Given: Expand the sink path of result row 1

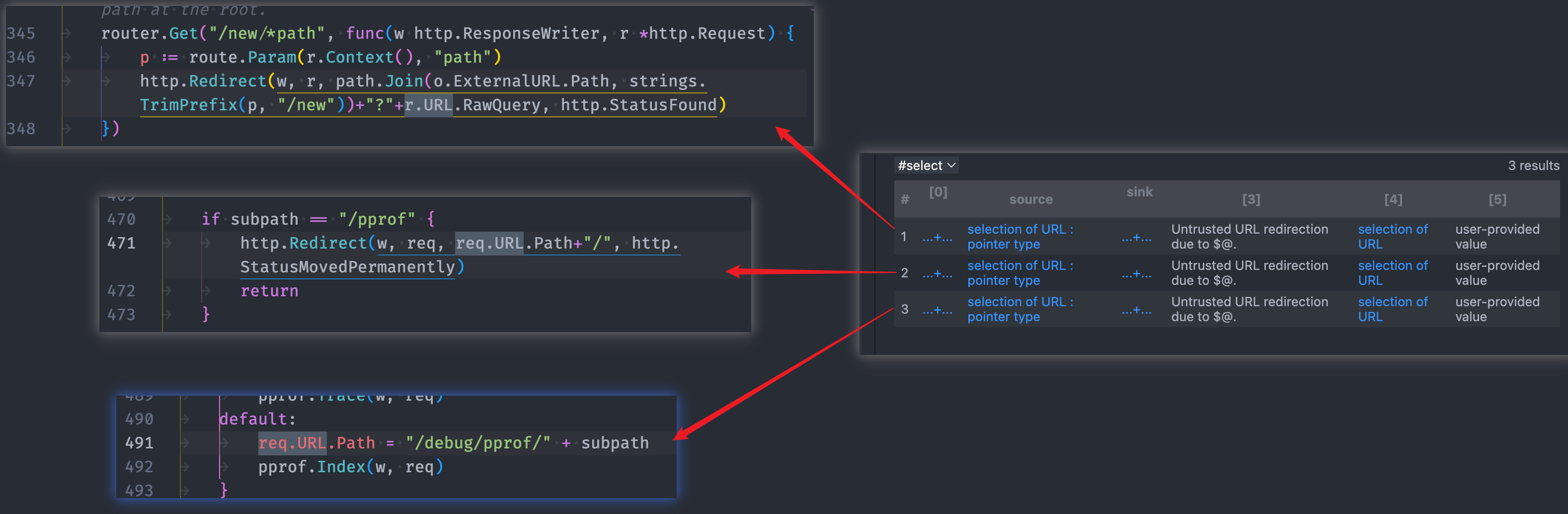Looking at the screenshot, I should point(1136,237).
